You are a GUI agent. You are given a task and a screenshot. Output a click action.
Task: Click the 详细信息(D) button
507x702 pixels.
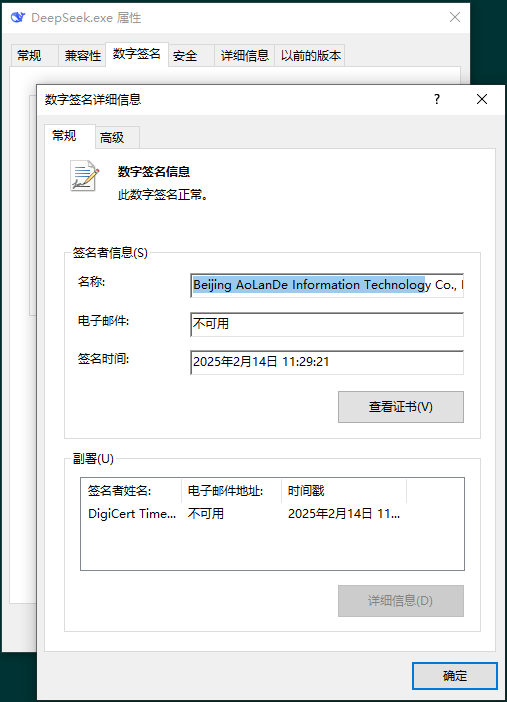[401, 601]
